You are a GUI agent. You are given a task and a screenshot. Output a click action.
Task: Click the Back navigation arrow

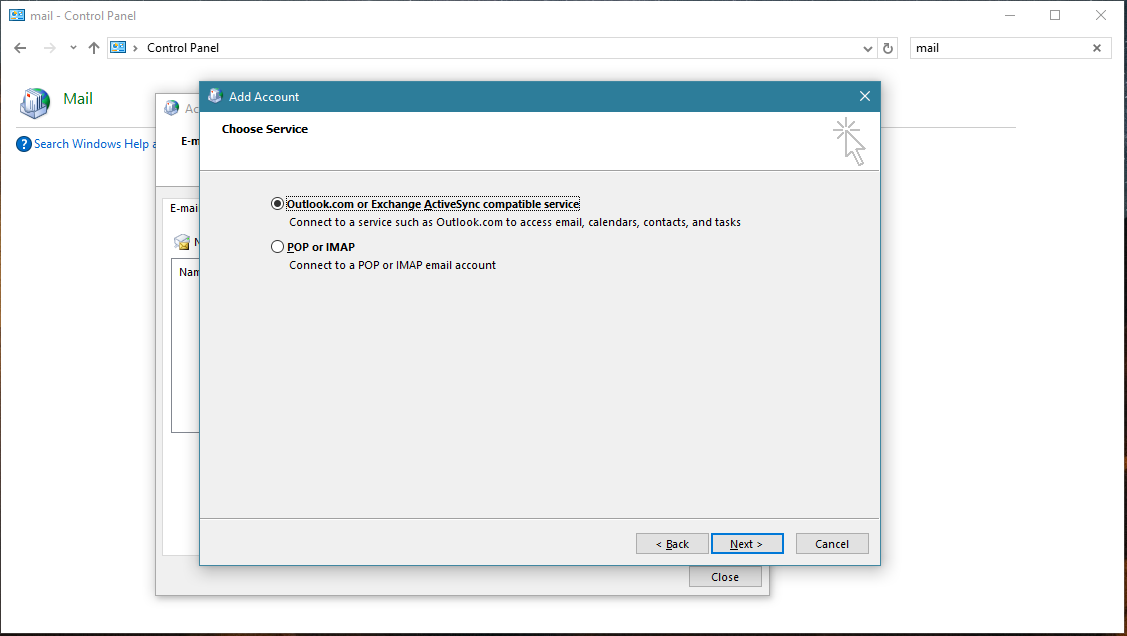click(20, 48)
